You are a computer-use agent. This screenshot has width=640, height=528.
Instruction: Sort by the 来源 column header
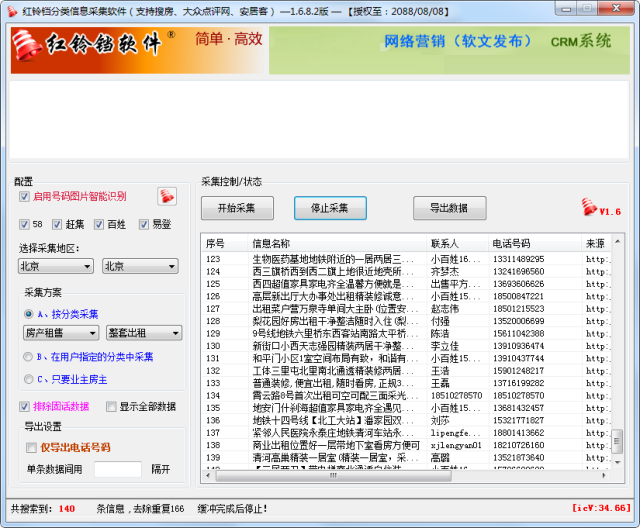coord(596,244)
